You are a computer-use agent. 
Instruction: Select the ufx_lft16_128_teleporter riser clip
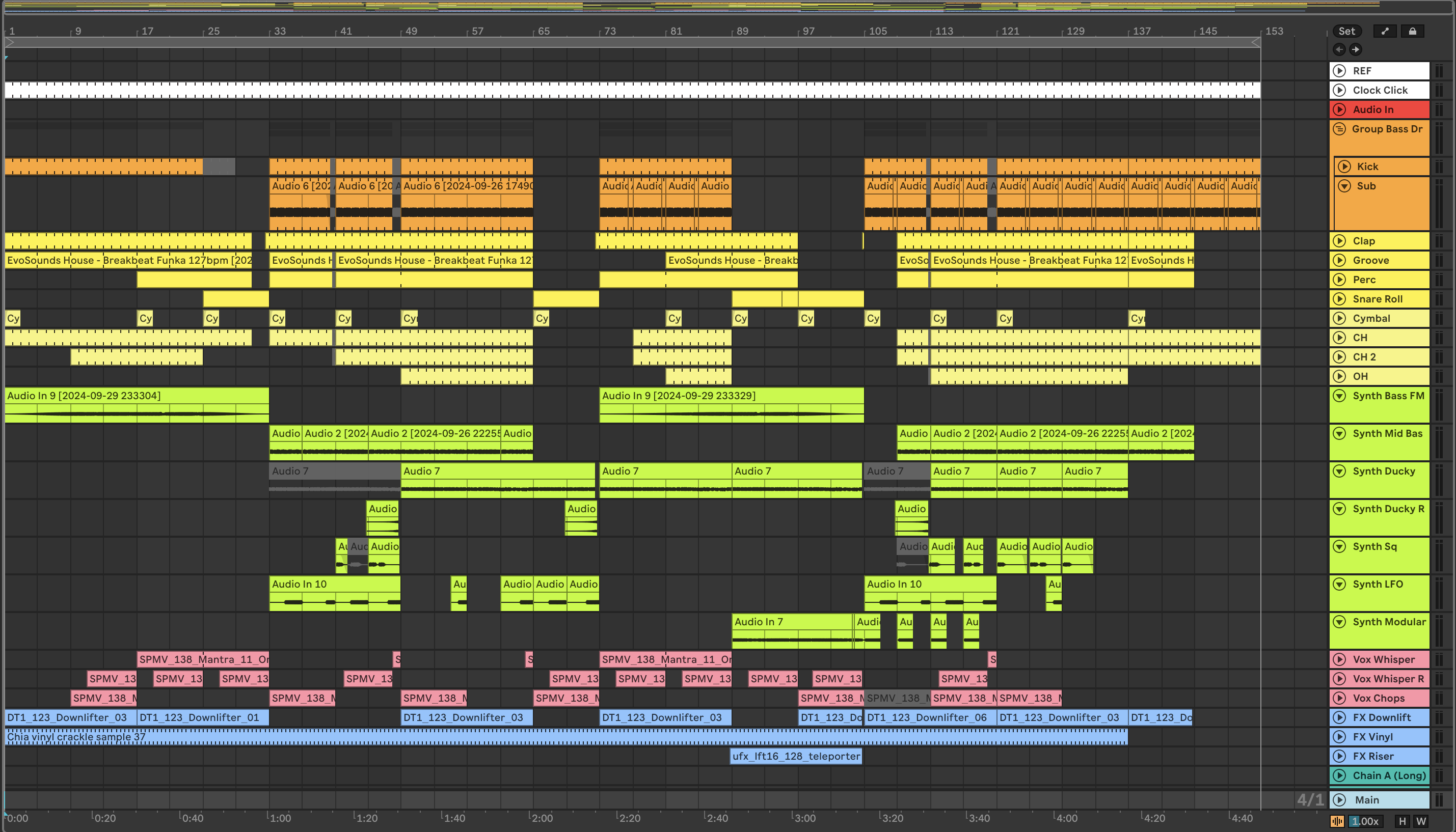[x=796, y=757]
